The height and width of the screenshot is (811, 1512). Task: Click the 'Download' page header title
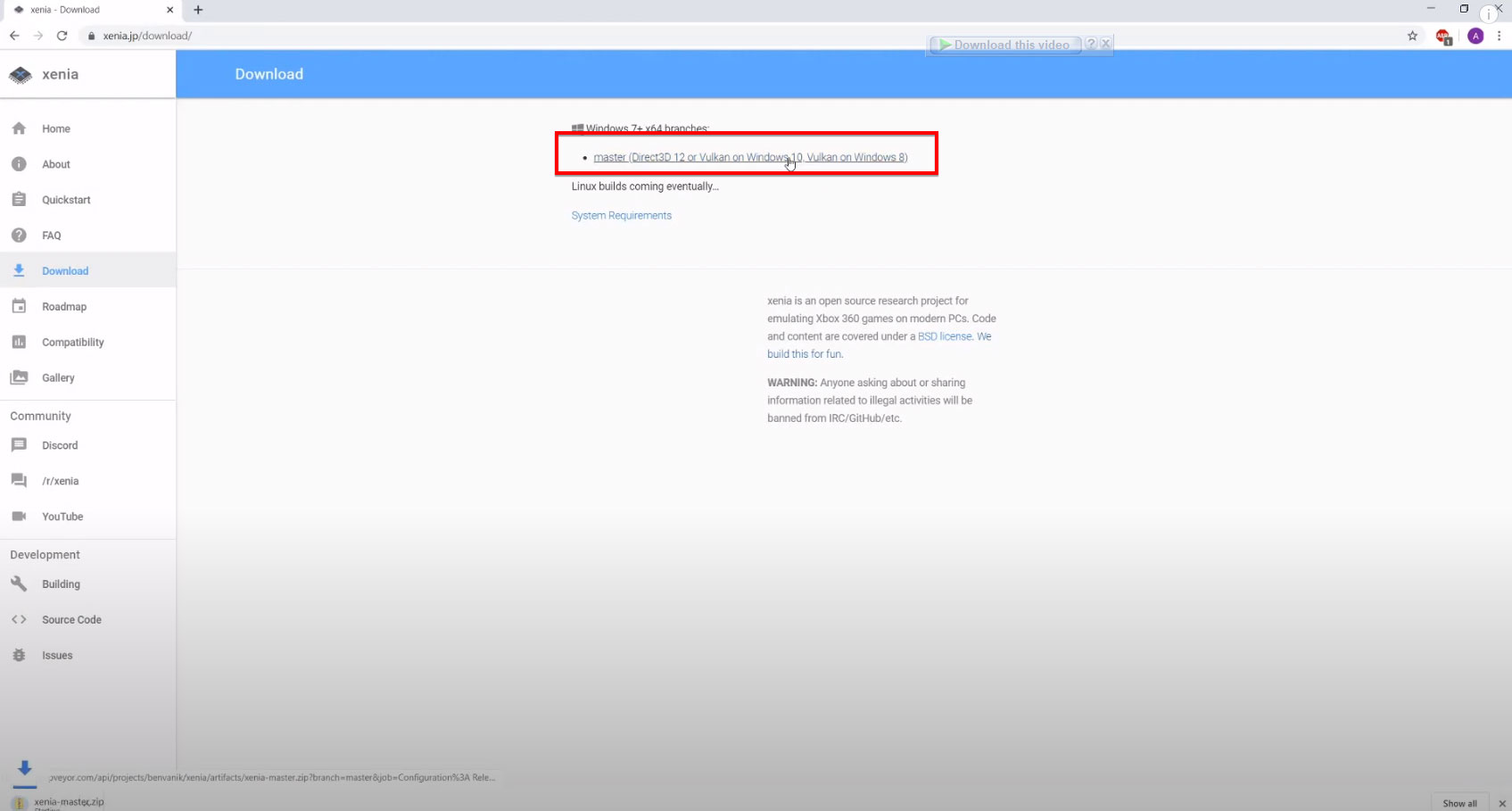point(269,74)
